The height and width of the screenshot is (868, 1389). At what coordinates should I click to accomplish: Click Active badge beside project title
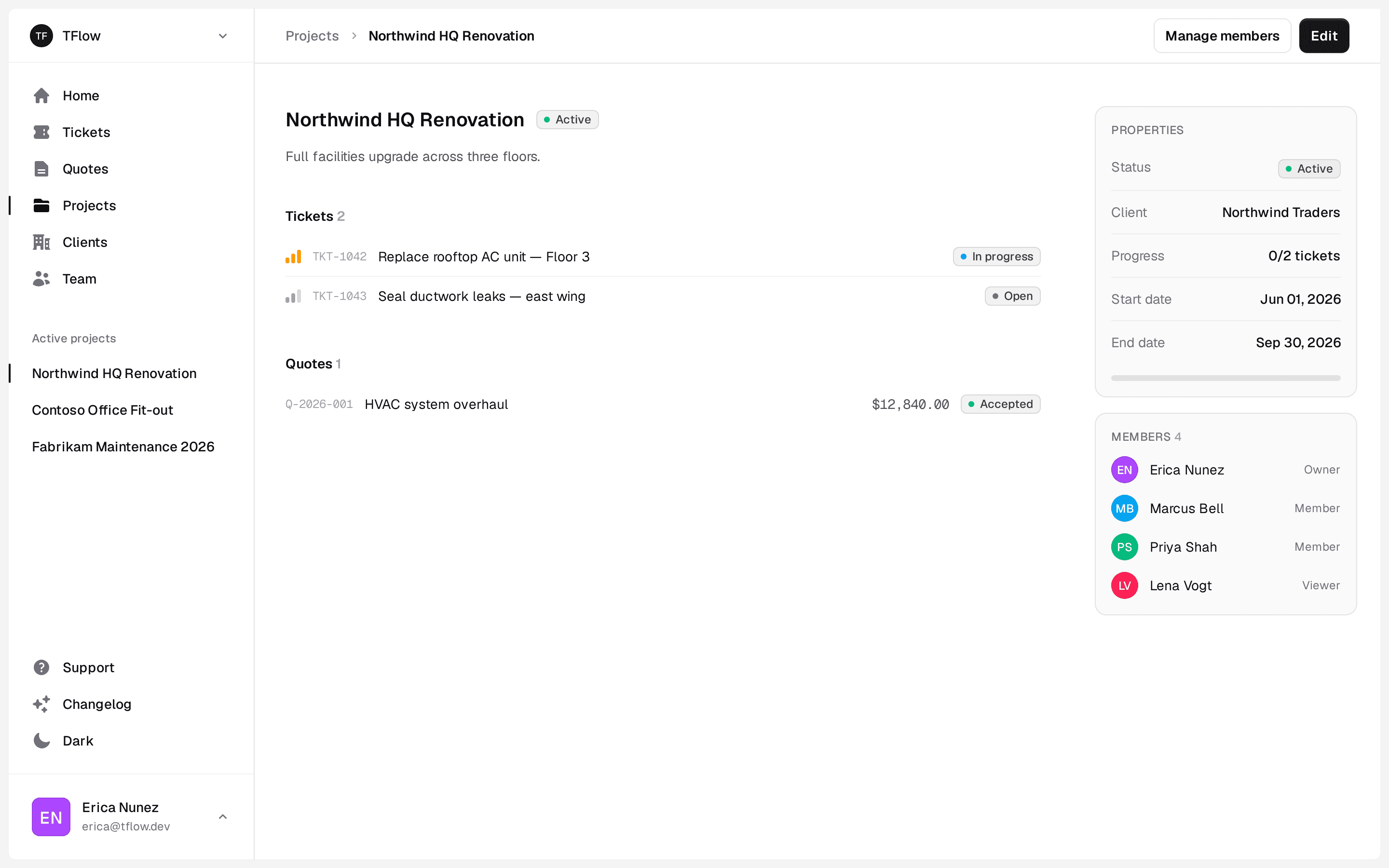(x=567, y=120)
